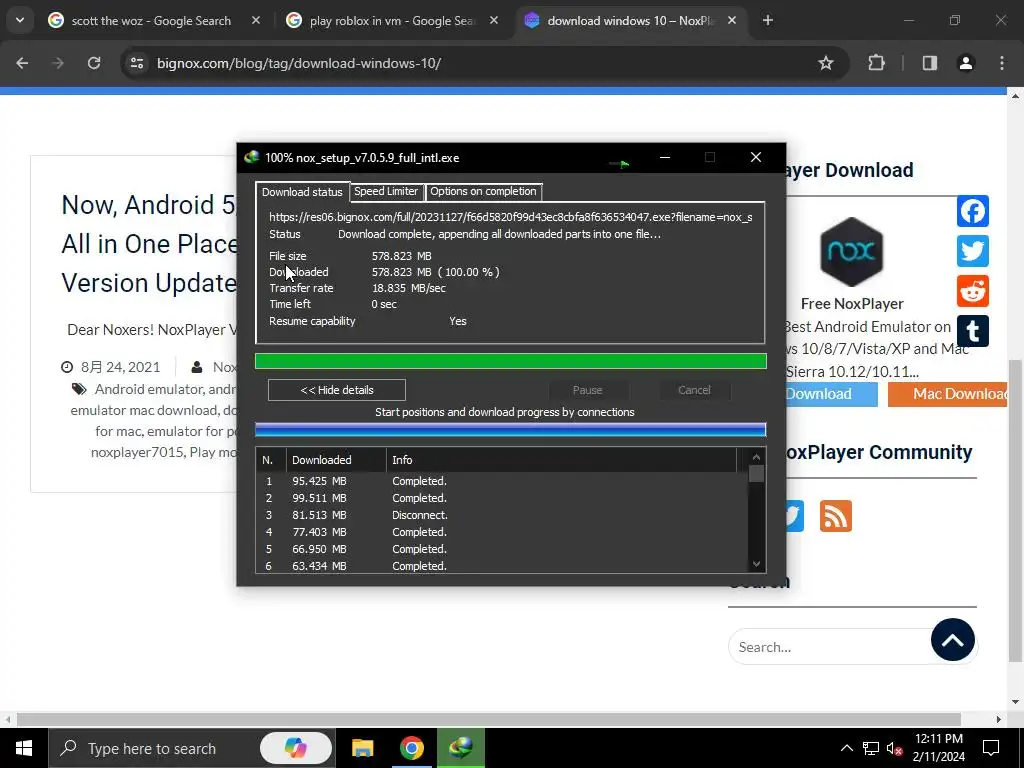Click Facebook share icon on webpage
This screenshot has width=1024, height=768.
(972, 211)
